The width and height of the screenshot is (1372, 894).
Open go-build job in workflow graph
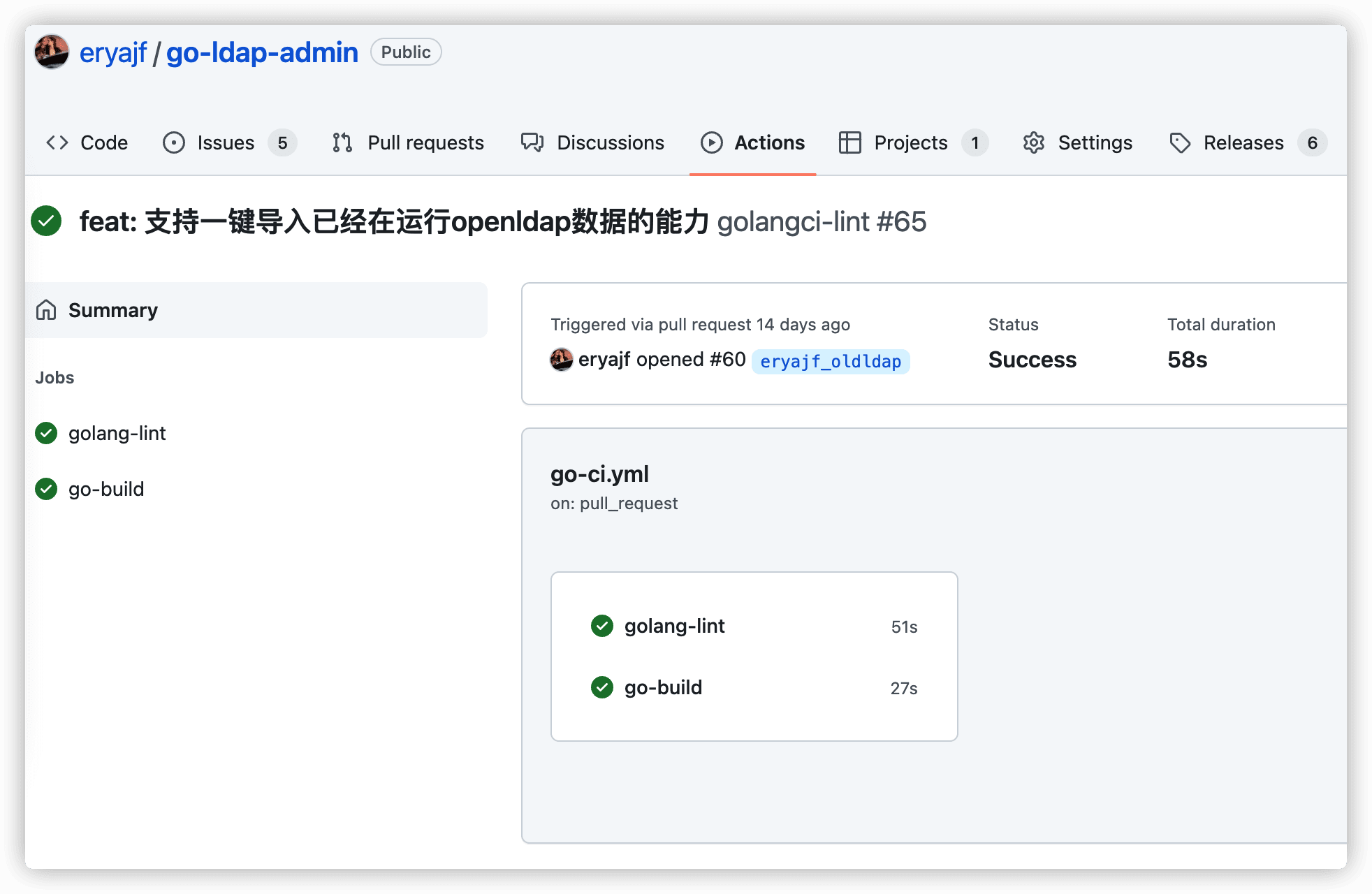(754, 687)
